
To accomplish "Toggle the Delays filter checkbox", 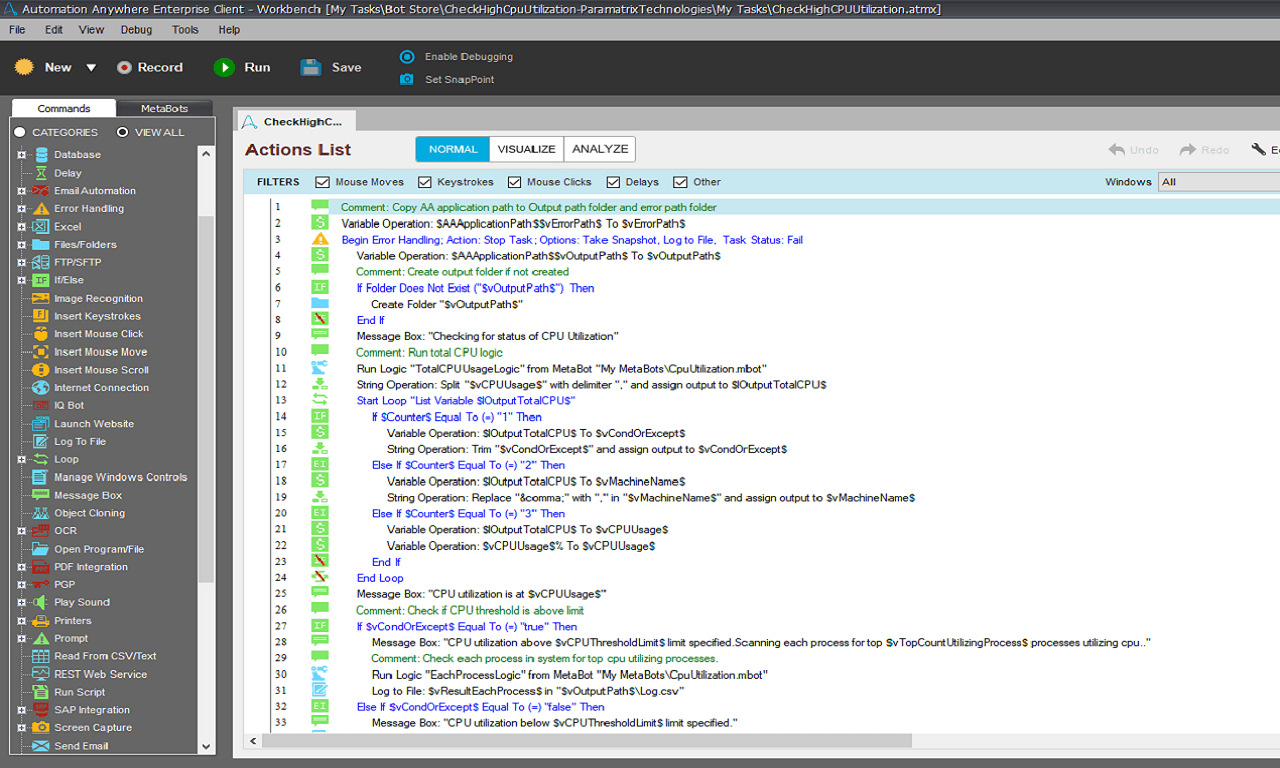I will pos(613,182).
